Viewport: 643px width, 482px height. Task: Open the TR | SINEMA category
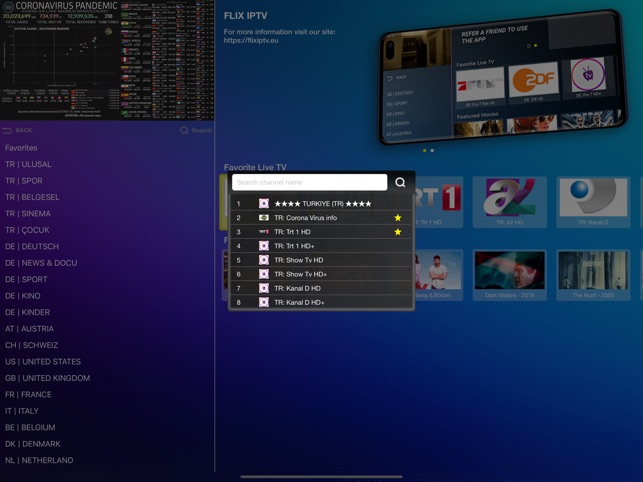point(28,213)
